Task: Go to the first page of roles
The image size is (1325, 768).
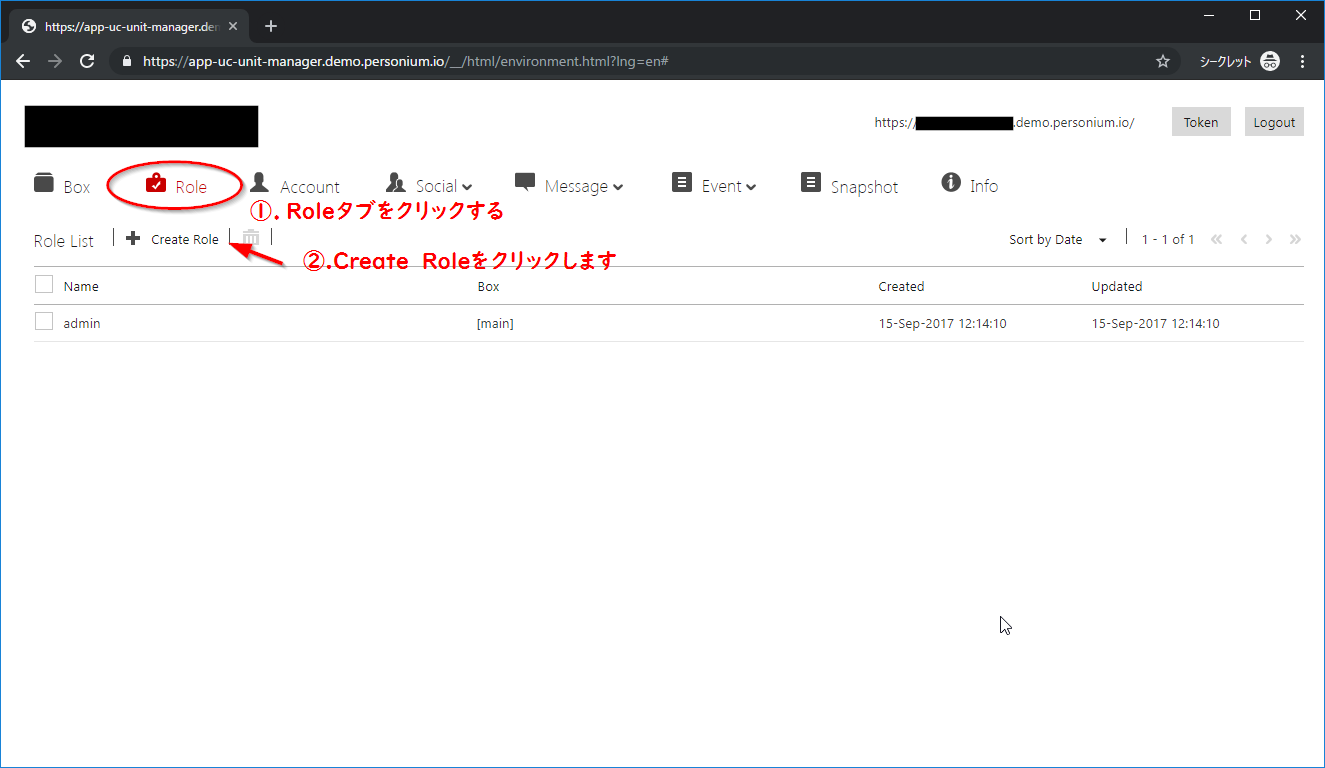Action: coord(1217,239)
